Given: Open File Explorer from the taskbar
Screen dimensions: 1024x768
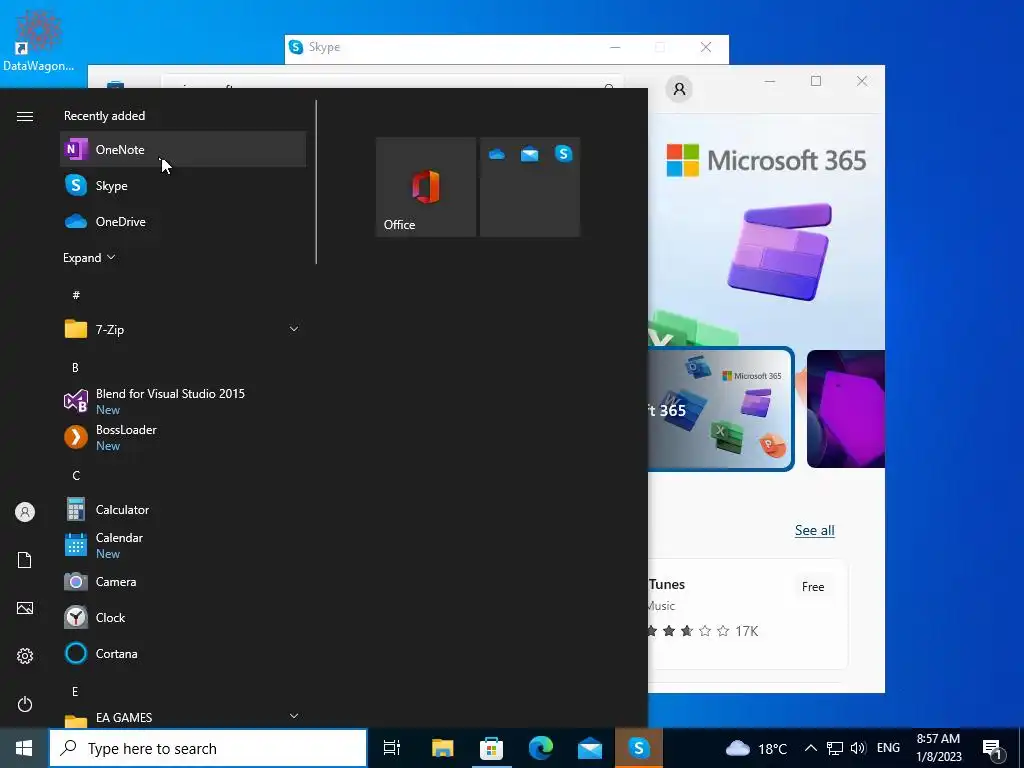Looking at the screenshot, I should 442,748.
